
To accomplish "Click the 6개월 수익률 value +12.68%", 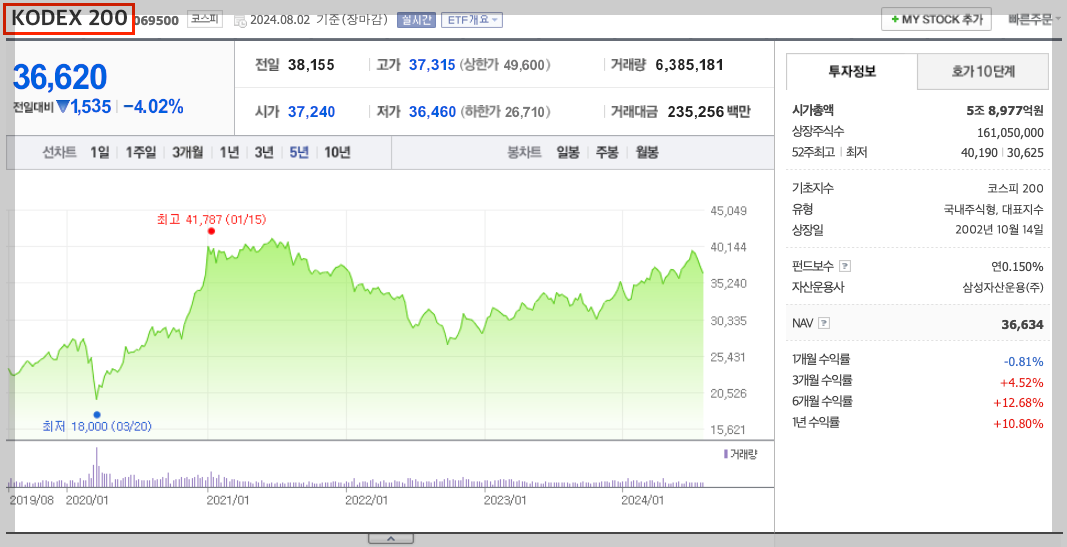I will coord(1018,403).
